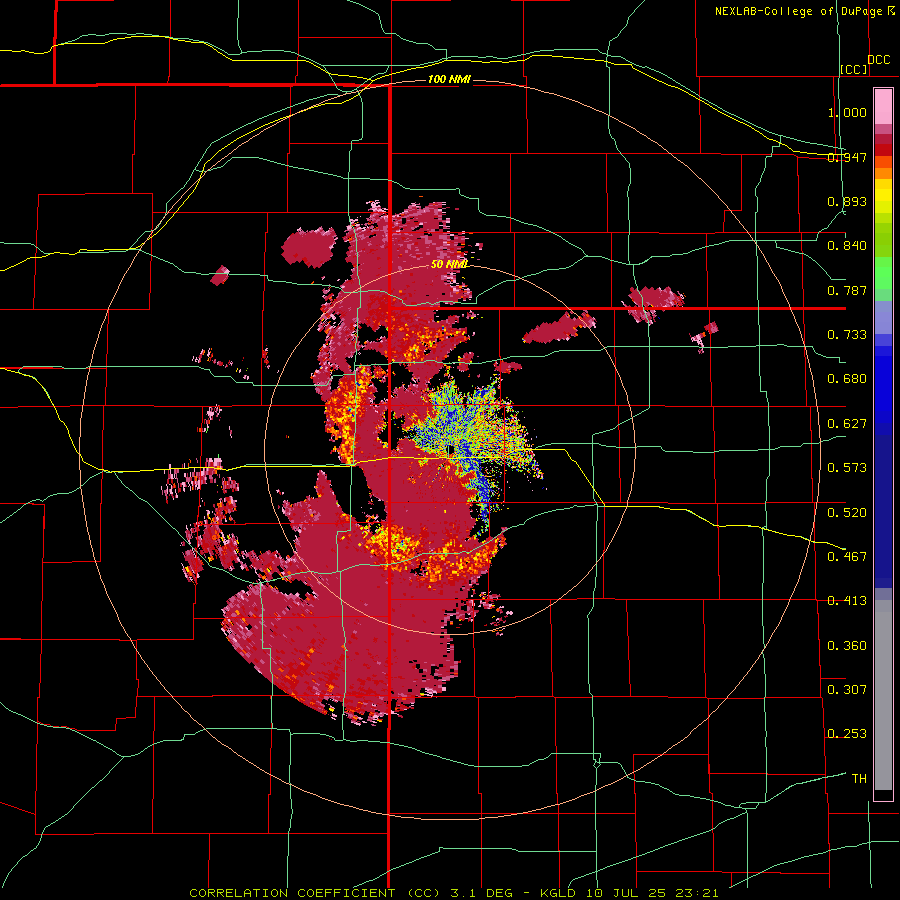This screenshot has width=900, height=900.
Task: Click the 0.307 legend value
Action: 847,690
